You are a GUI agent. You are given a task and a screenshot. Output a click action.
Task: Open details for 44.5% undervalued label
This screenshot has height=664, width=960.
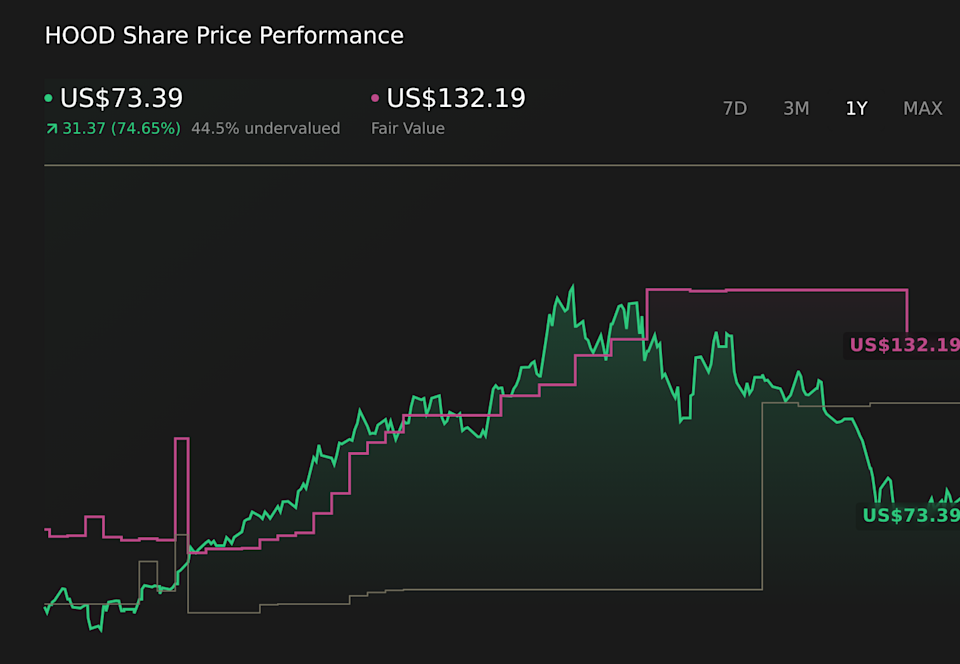click(266, 128)
